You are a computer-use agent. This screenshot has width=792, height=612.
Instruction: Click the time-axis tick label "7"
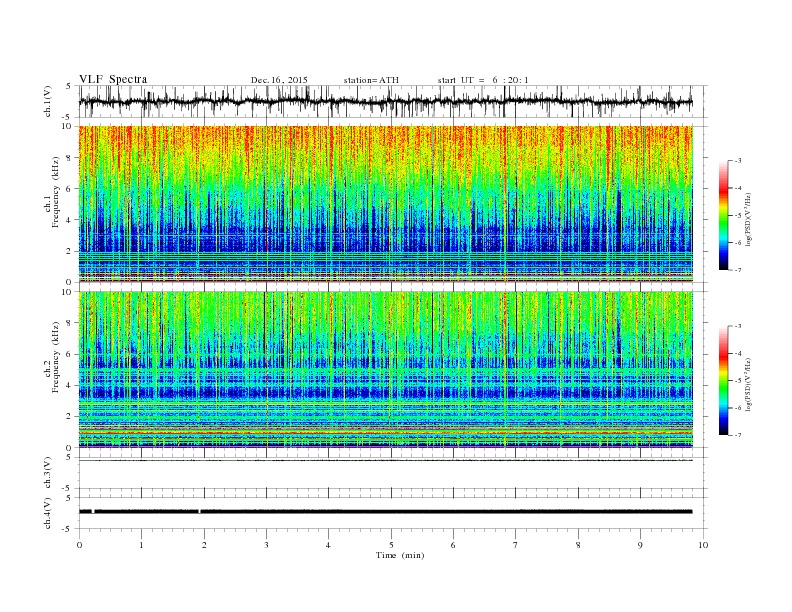tap(516, 545)
